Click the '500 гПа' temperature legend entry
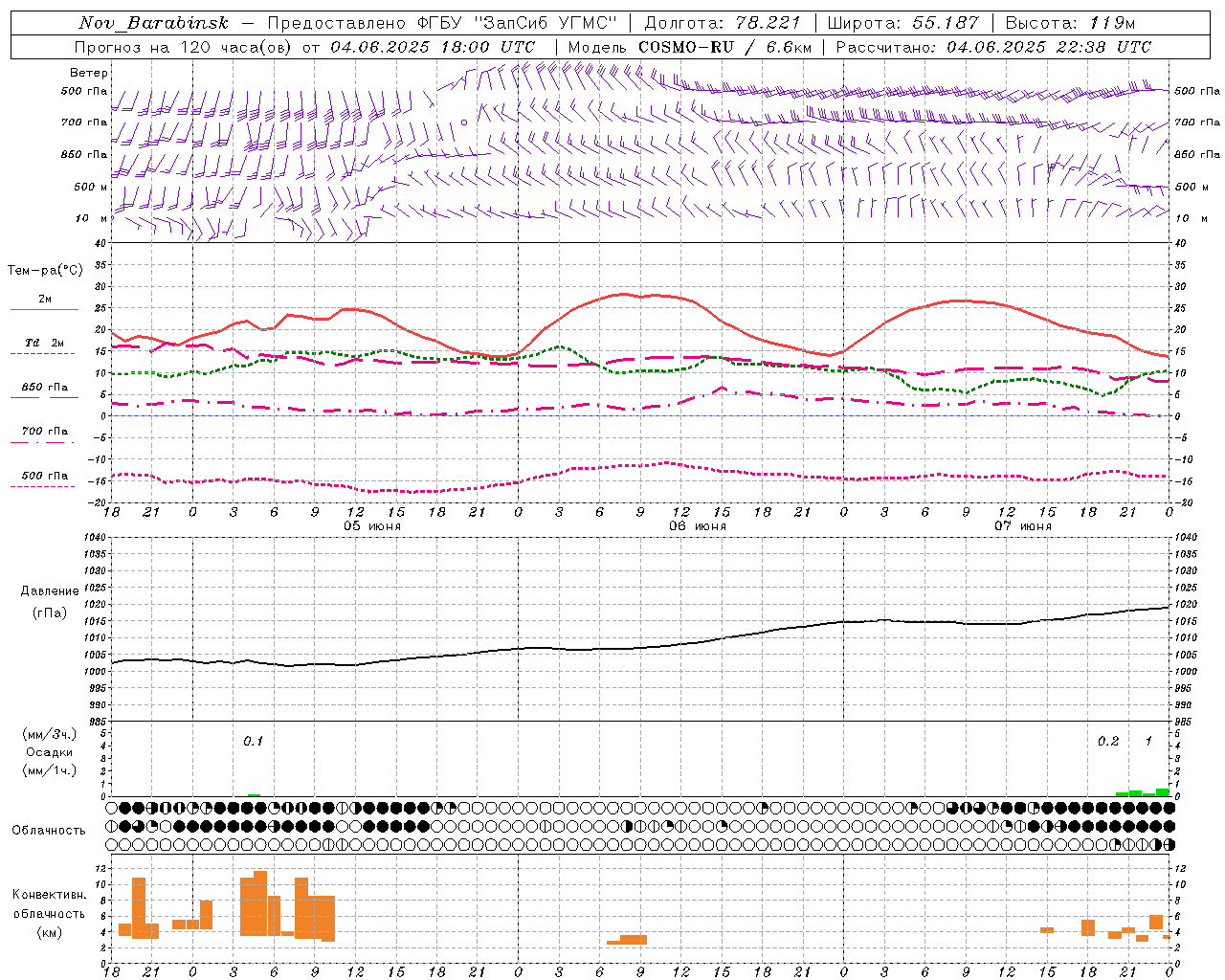The image size is (1225, 980). (45, 476)
